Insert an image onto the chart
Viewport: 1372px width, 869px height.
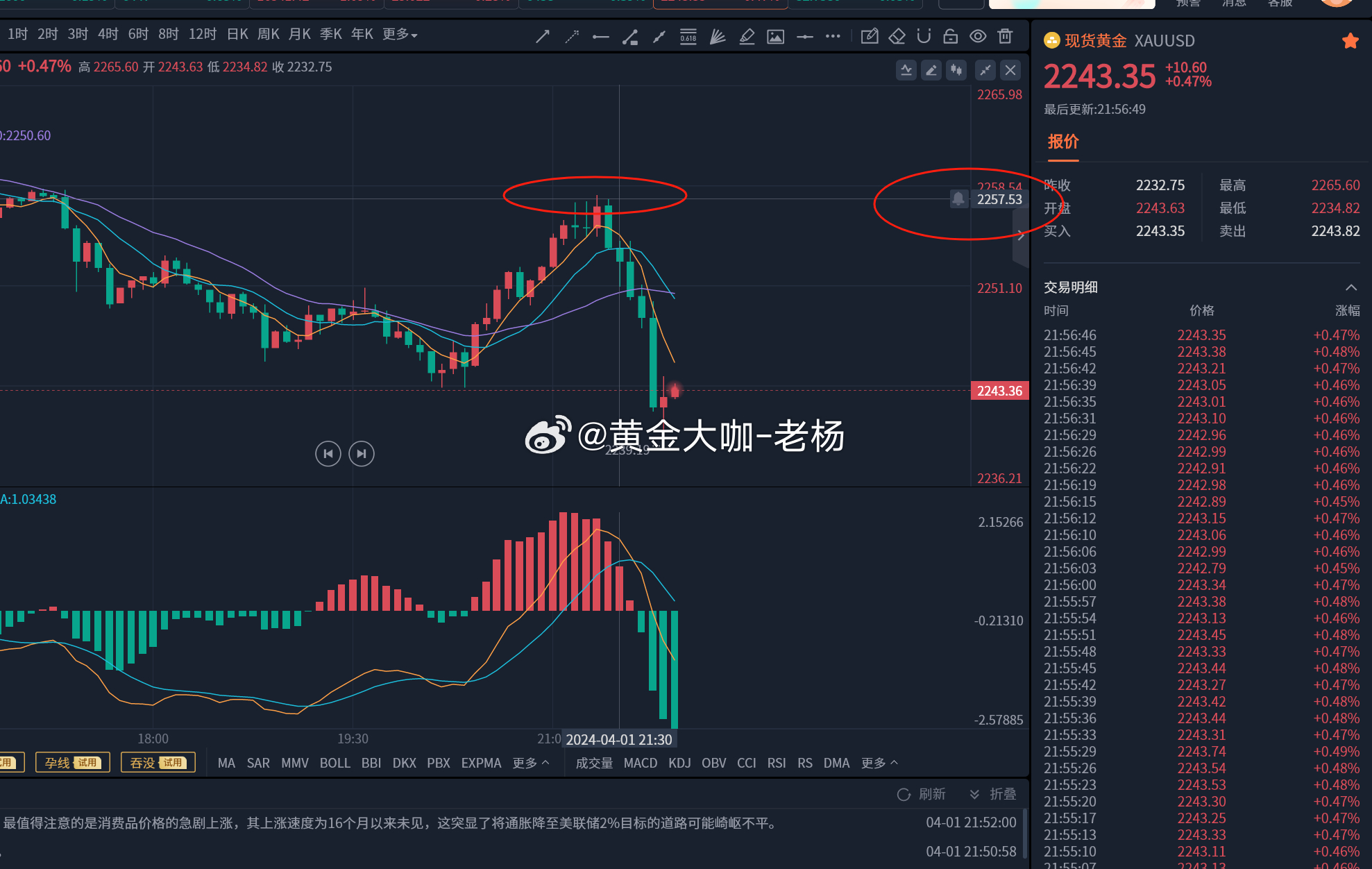click(x=776, y=36)
